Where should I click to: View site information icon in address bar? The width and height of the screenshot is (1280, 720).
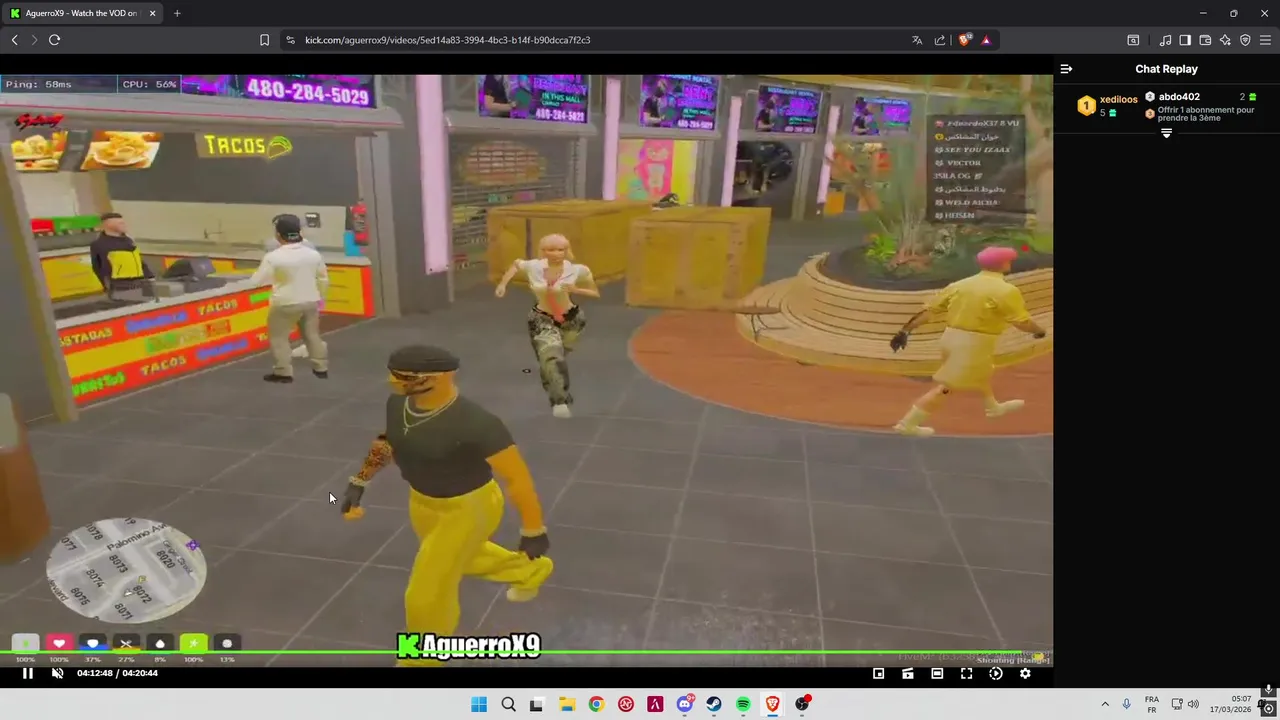point(290,40)
